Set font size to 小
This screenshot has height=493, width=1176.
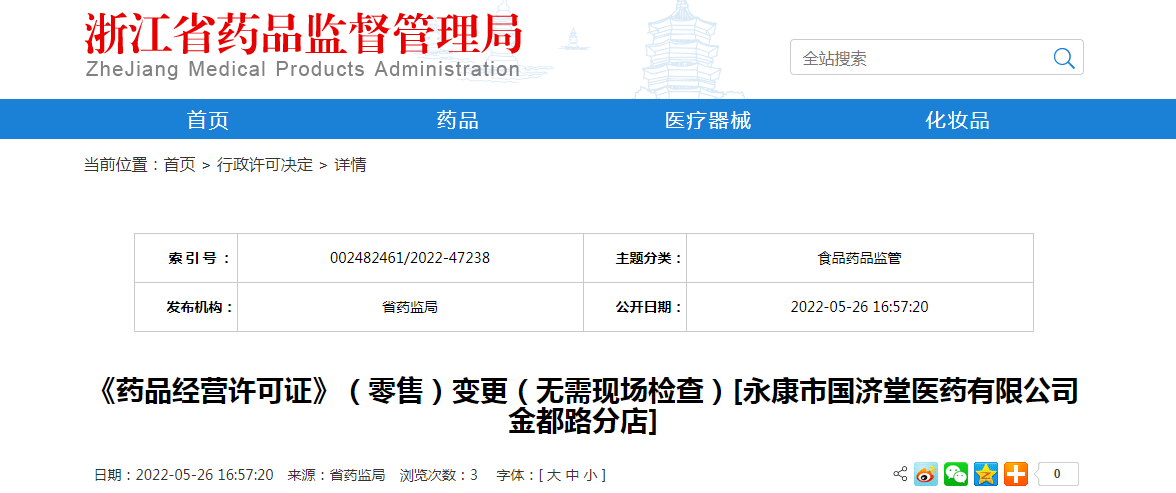click(x=590, y=475)
